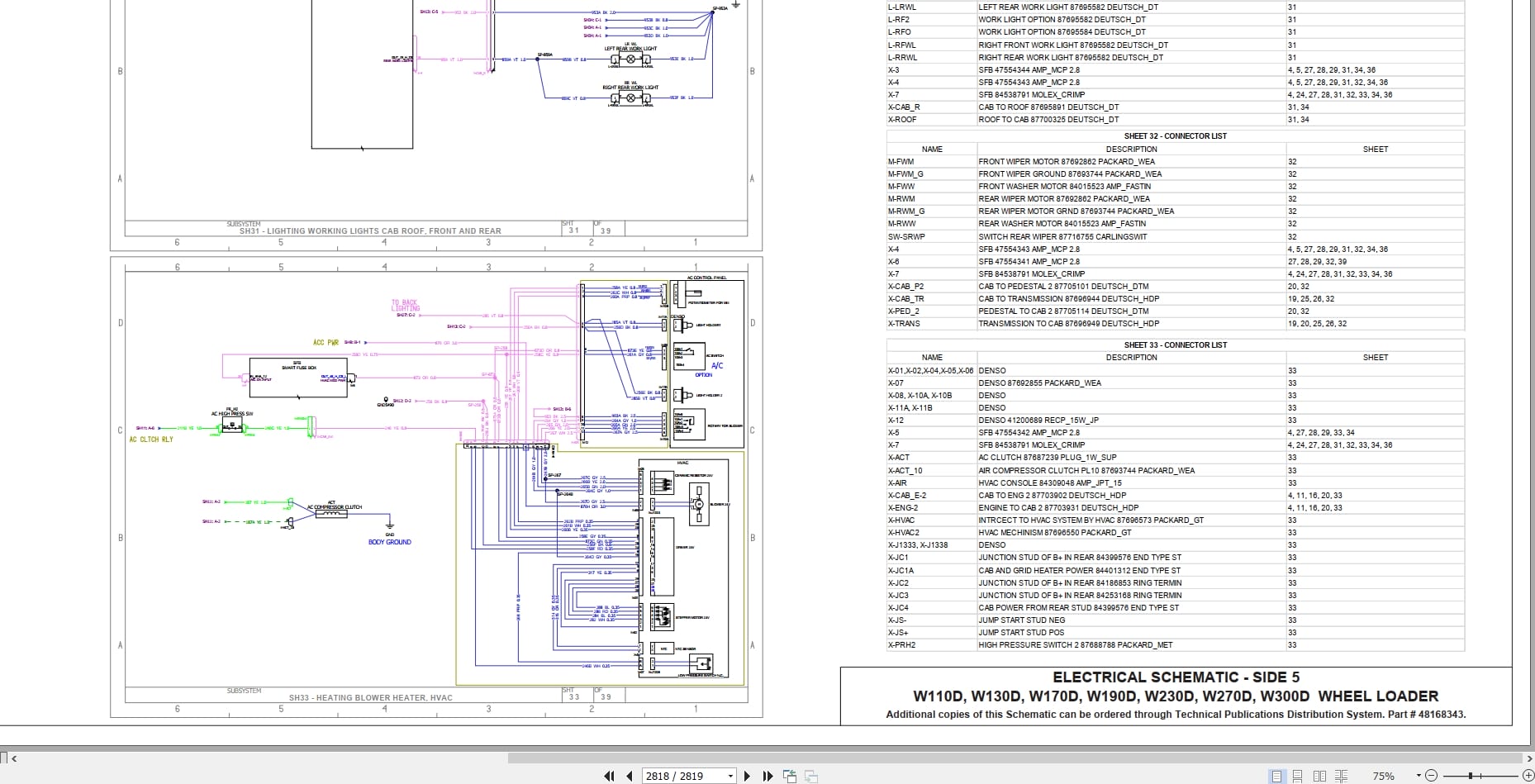Go to the previous page
Screen dimensions: 1535x784
click(x=630, y=776)
